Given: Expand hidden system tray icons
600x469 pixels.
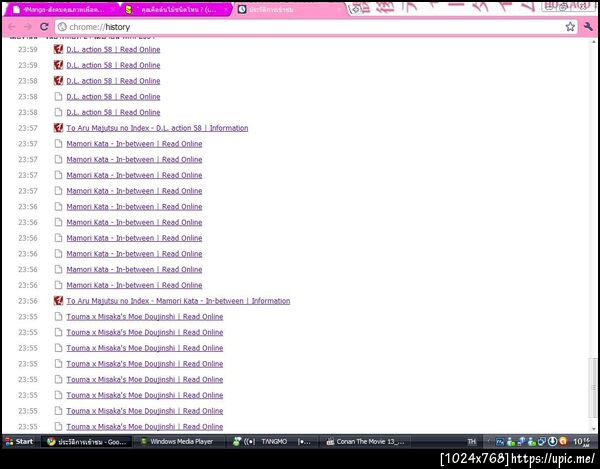Looking at the screenshot, I should 488,442.
